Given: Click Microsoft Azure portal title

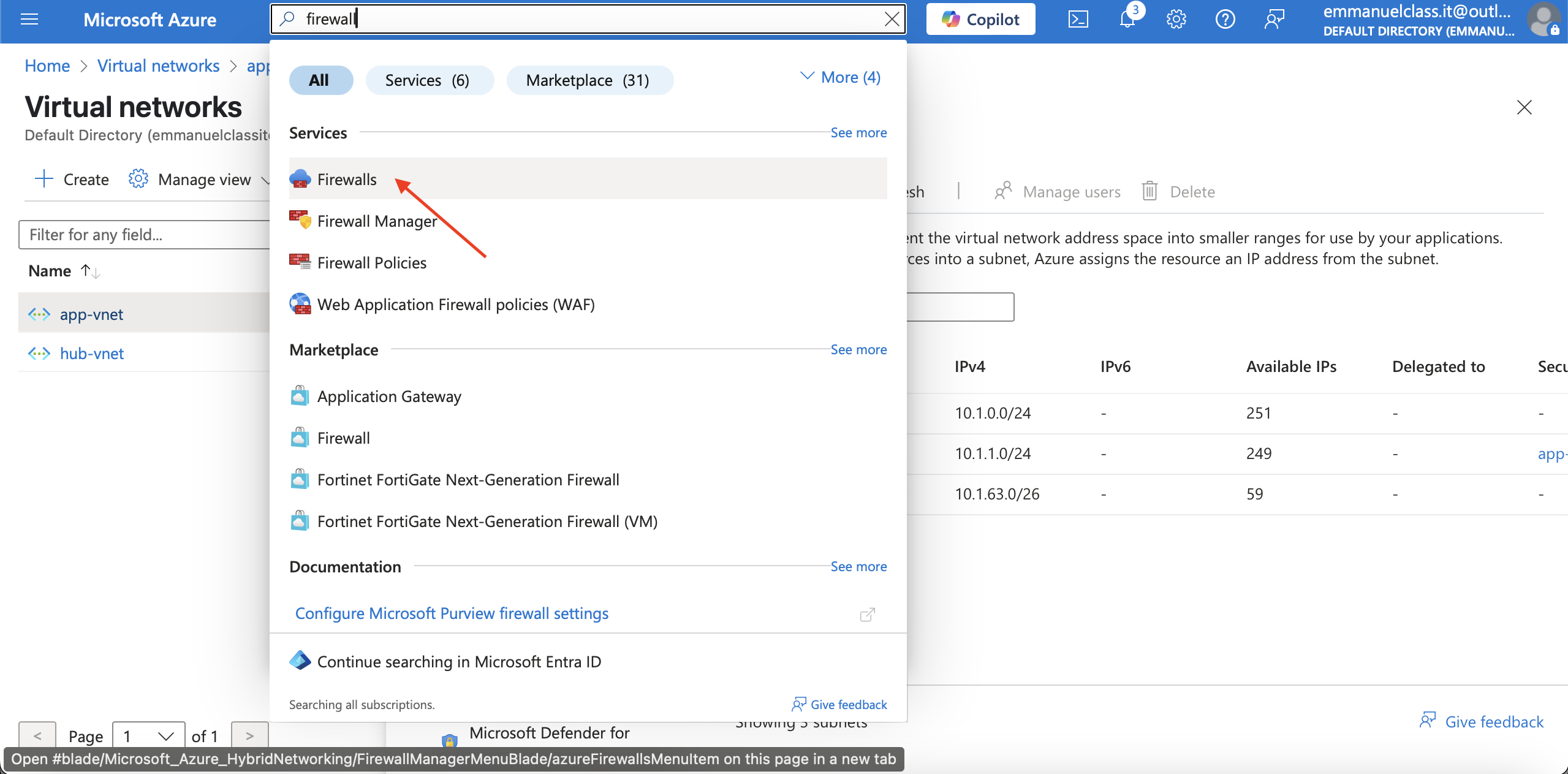Looking at the screenshot, I should point(150,20).
